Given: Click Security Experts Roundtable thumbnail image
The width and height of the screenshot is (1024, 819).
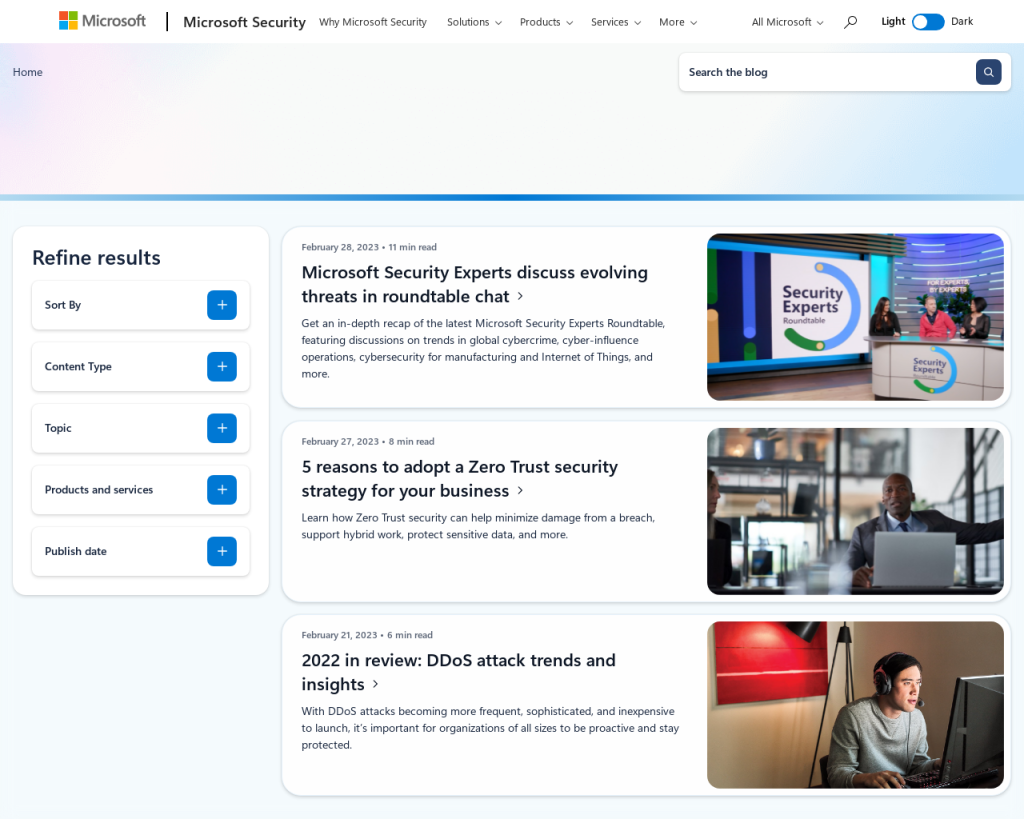Looking at the screenshot, I should pos(855,317).
